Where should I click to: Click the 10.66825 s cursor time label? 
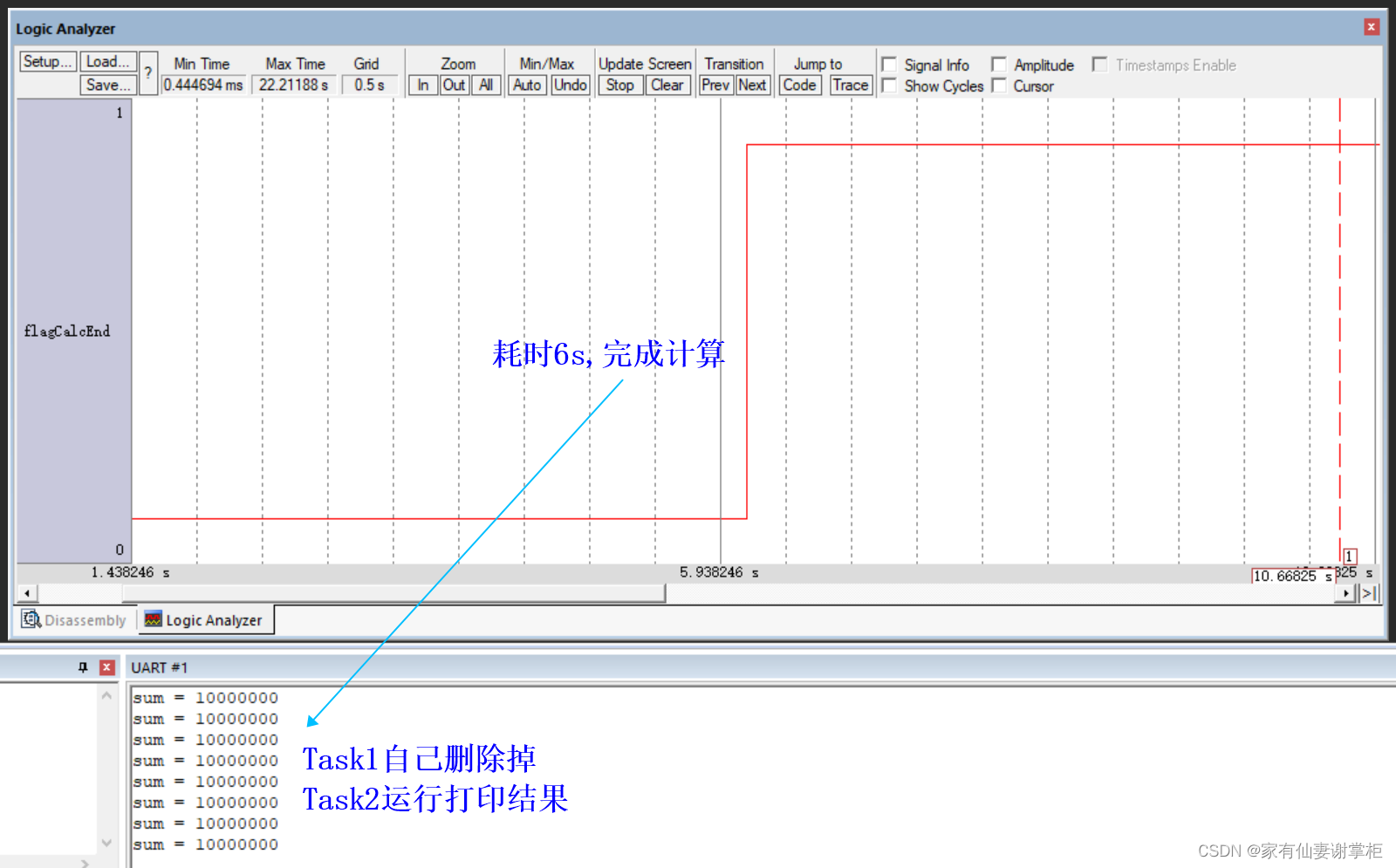pyautogui.click(x=1293, y=576)
